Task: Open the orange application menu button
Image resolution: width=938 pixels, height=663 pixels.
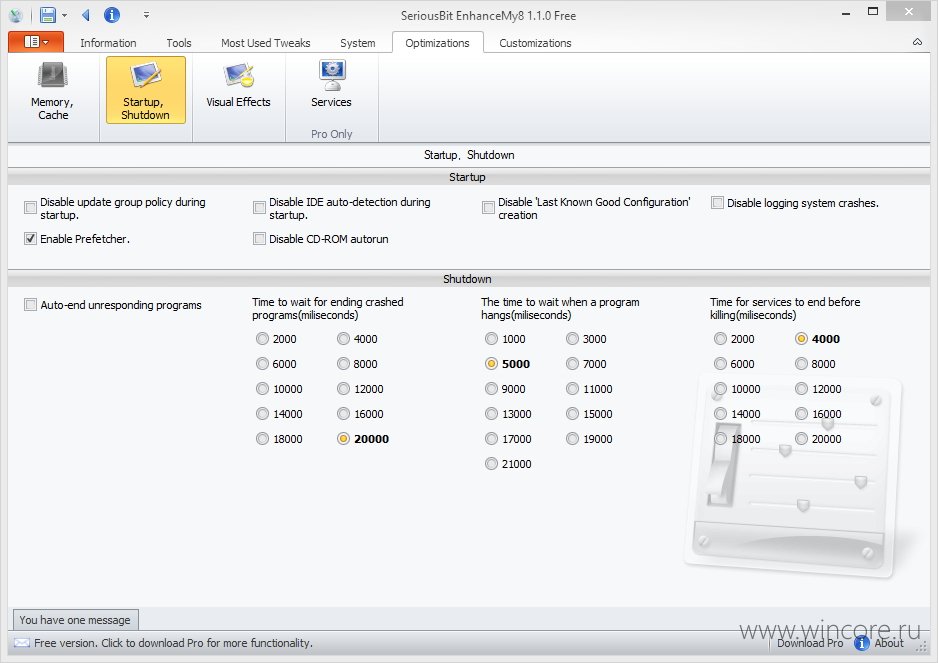Action: tap(36, 42)
